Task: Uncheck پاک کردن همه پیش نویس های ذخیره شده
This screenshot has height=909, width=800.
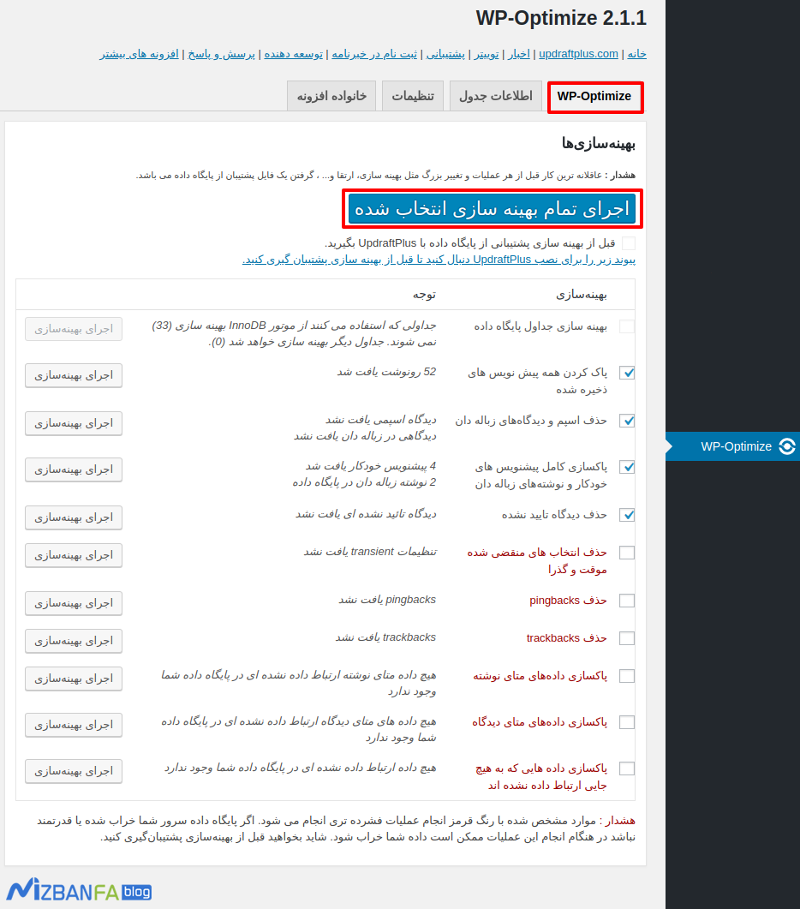Action: pyautogui.click(x=627, y=373)
